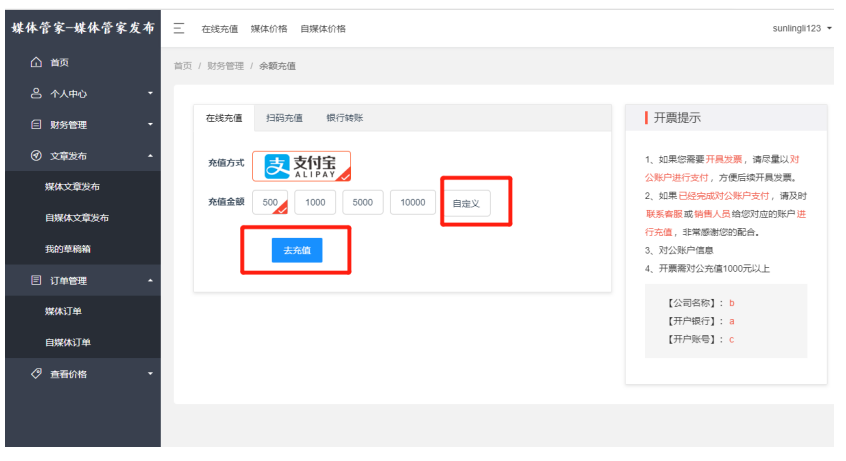Choose the 5000 recharge amount

coord(362,202)
